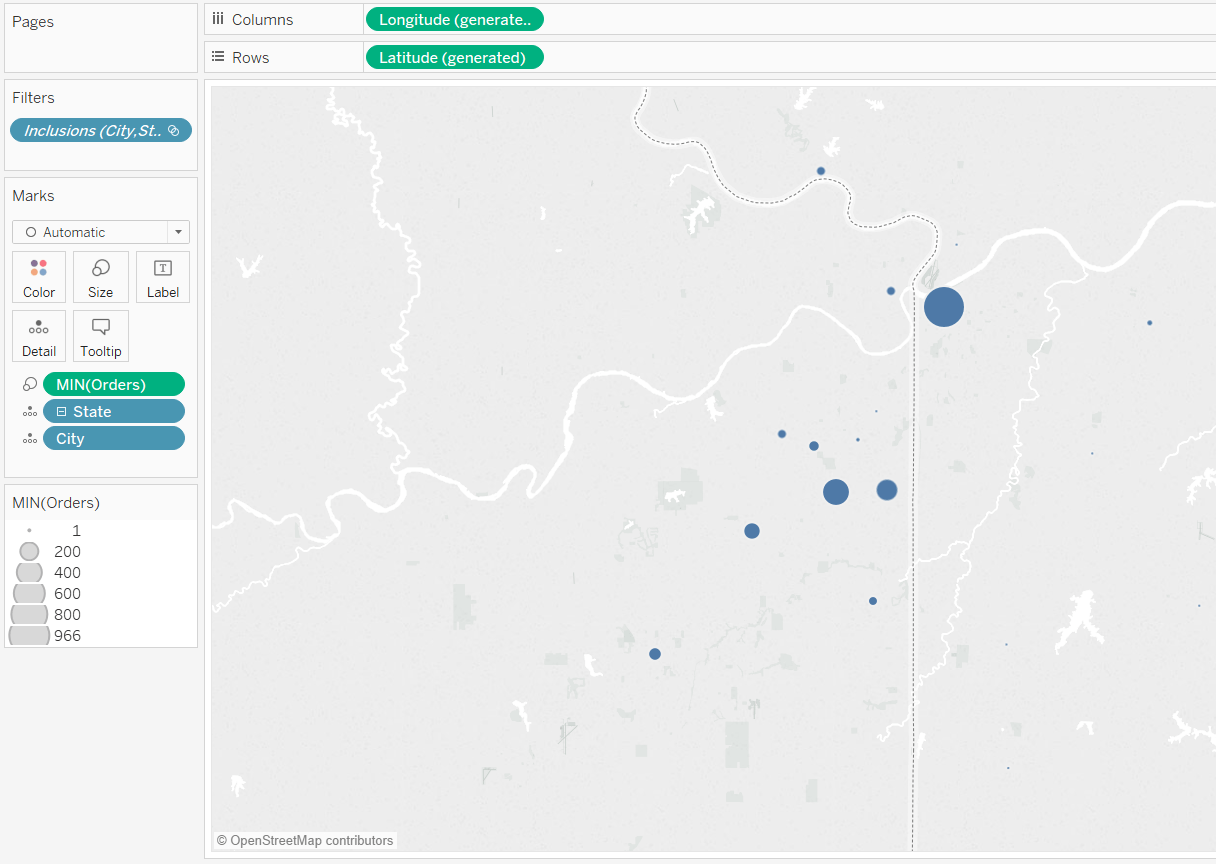Open the Color property in the Marks card
This screenshot has width=1216, height=864.
click(x=38, y=277)
